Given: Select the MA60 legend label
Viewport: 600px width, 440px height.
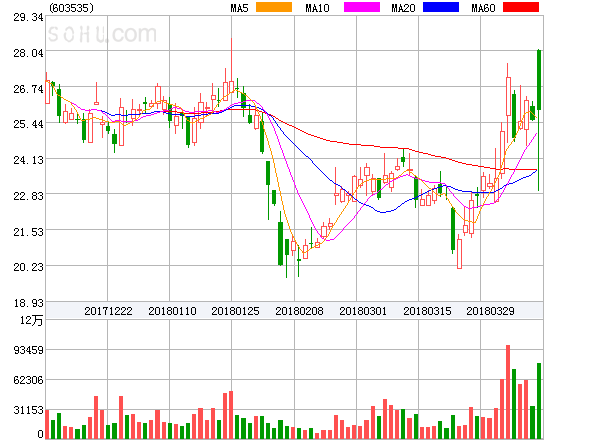Looking at the screenshot, I should pyautogui.click(x=483, y=8).
